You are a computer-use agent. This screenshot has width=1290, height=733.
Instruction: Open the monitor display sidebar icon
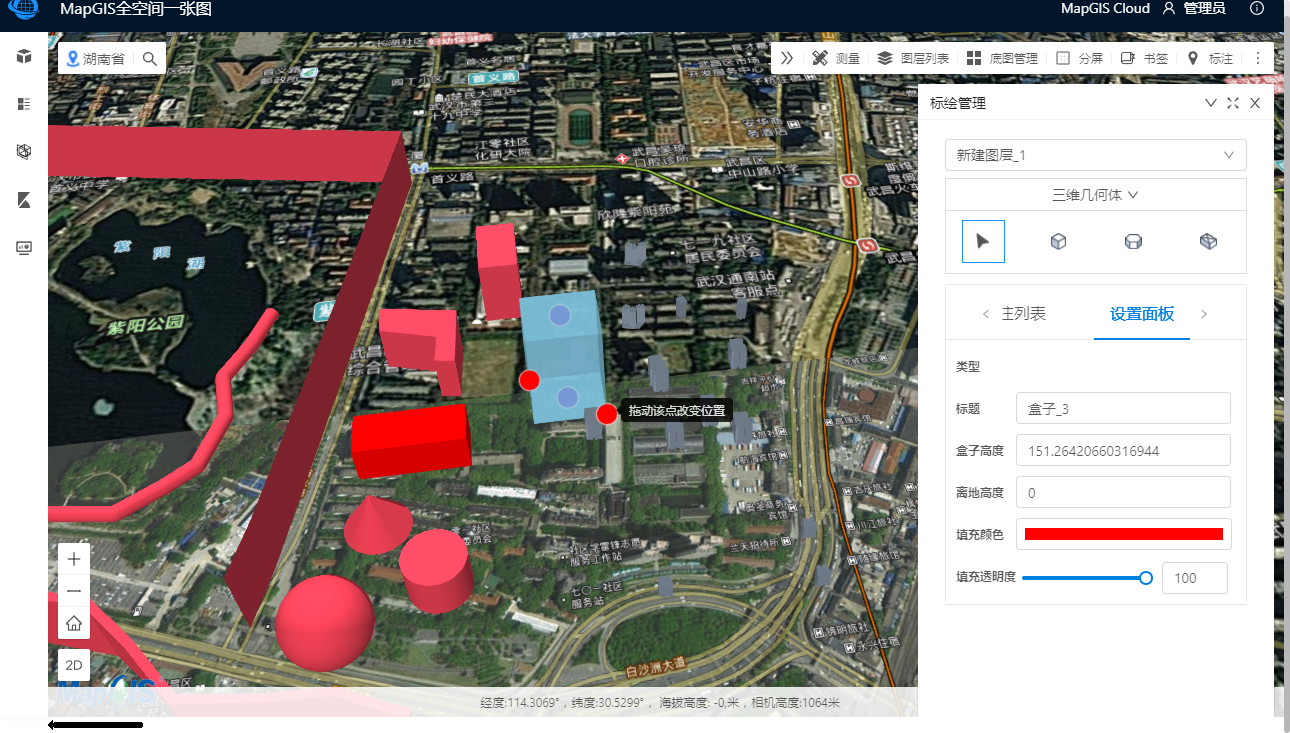(24, 248)
